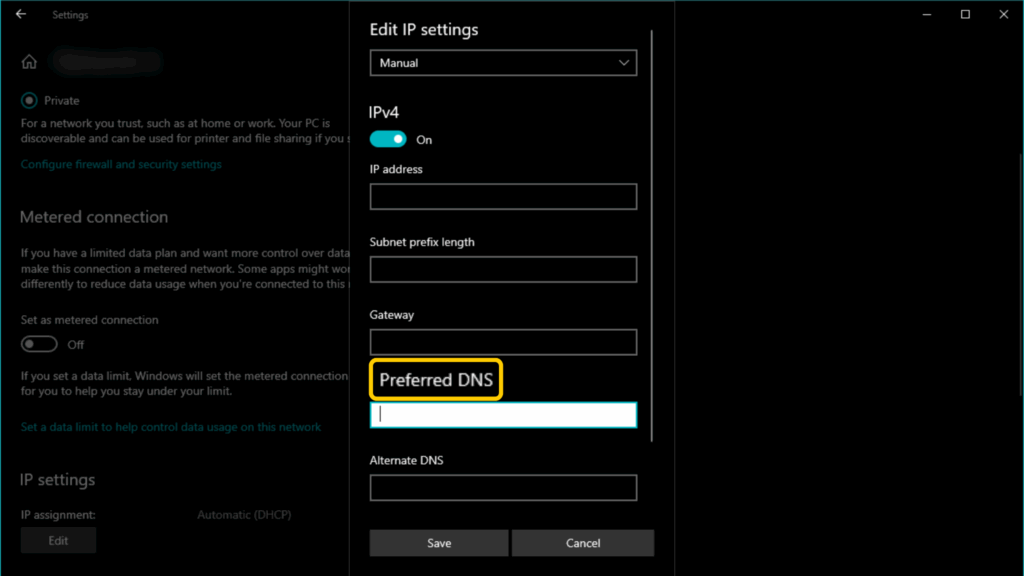Open the Manual IP settings dropdown

(x=503, y=63)
